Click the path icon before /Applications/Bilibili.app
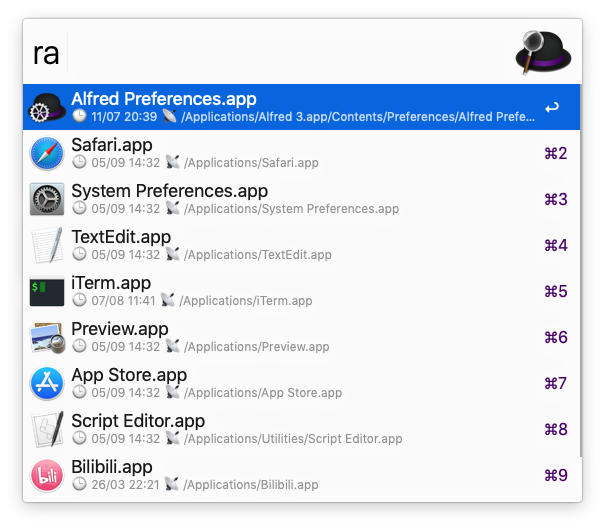This screenshot has height=529, width=605. point(172,483)
